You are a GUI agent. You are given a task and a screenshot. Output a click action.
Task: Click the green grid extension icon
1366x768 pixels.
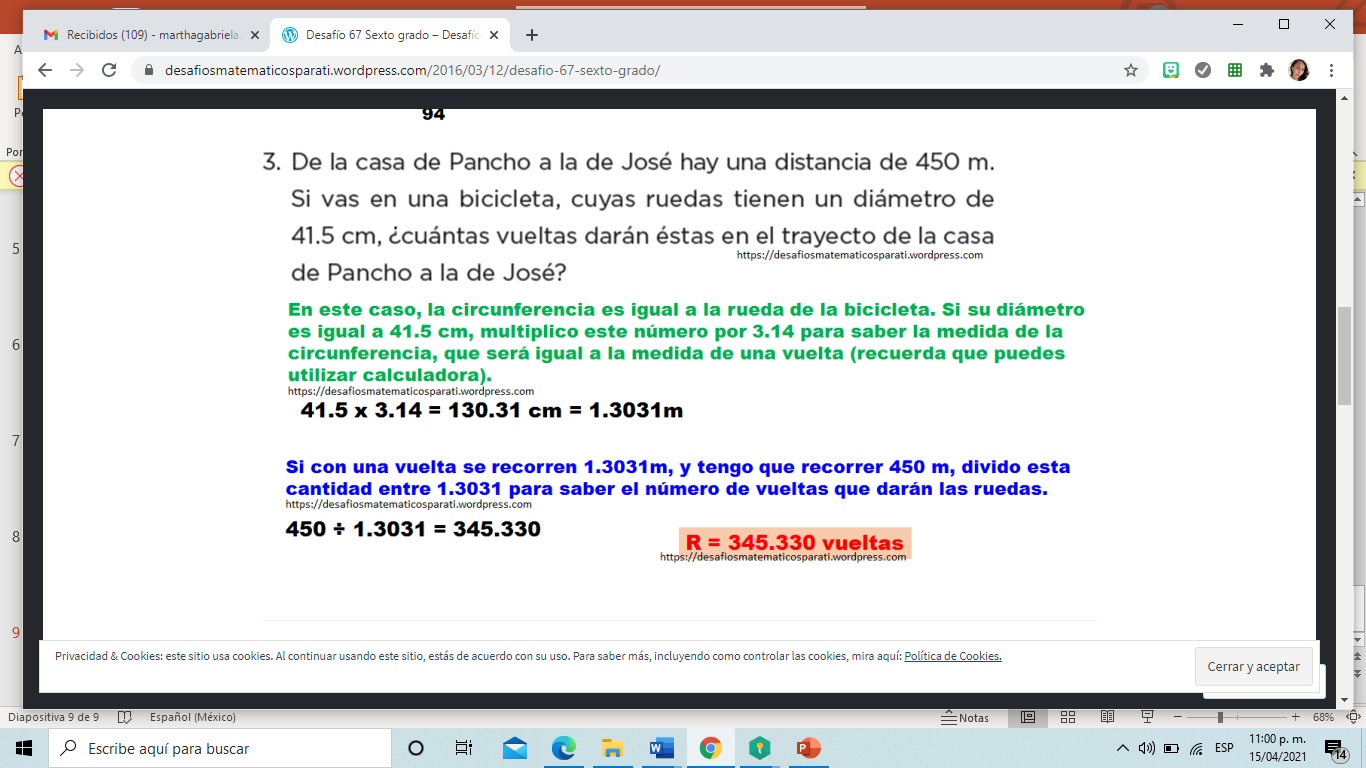pos(1235,70)
